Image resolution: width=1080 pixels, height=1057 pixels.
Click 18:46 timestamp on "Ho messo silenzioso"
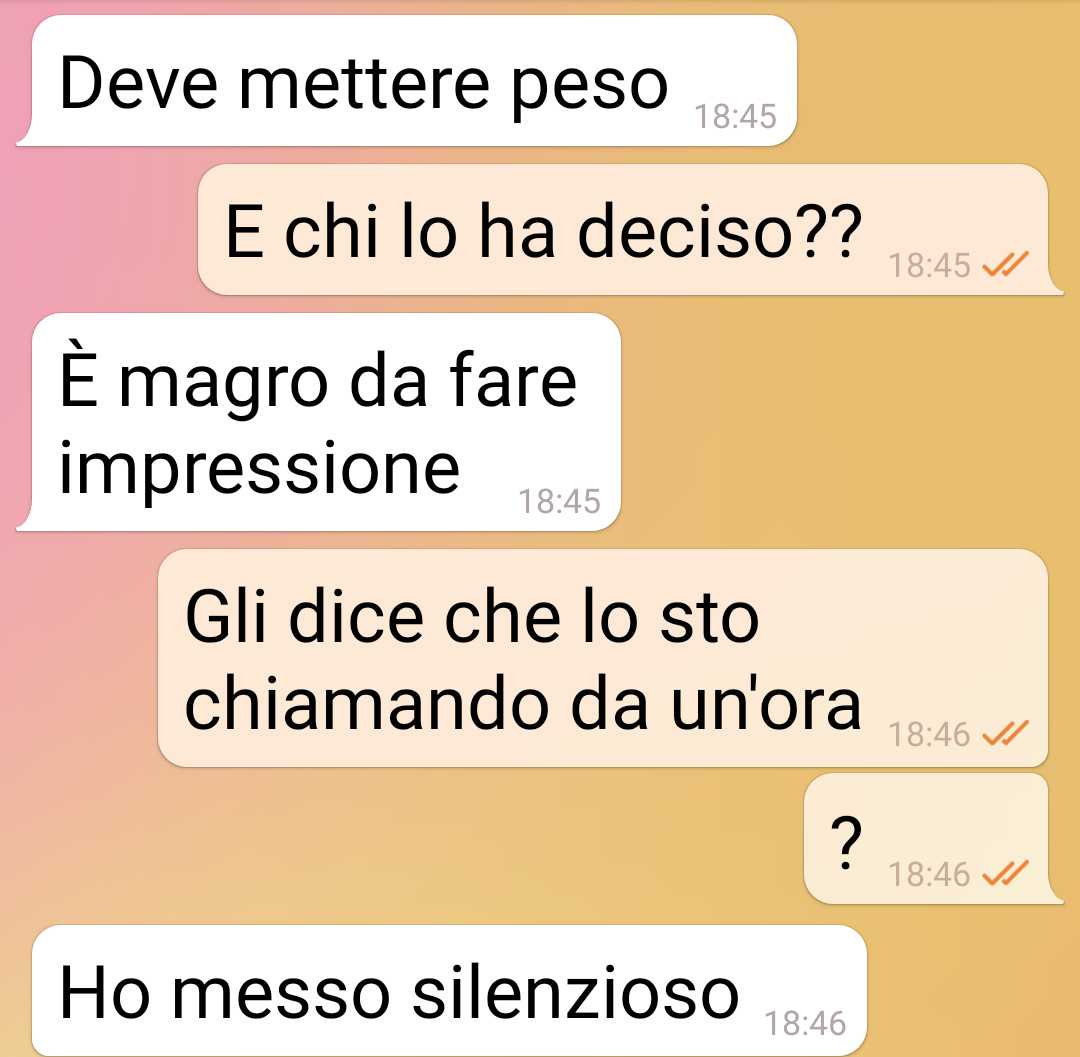click(804, 1023)
